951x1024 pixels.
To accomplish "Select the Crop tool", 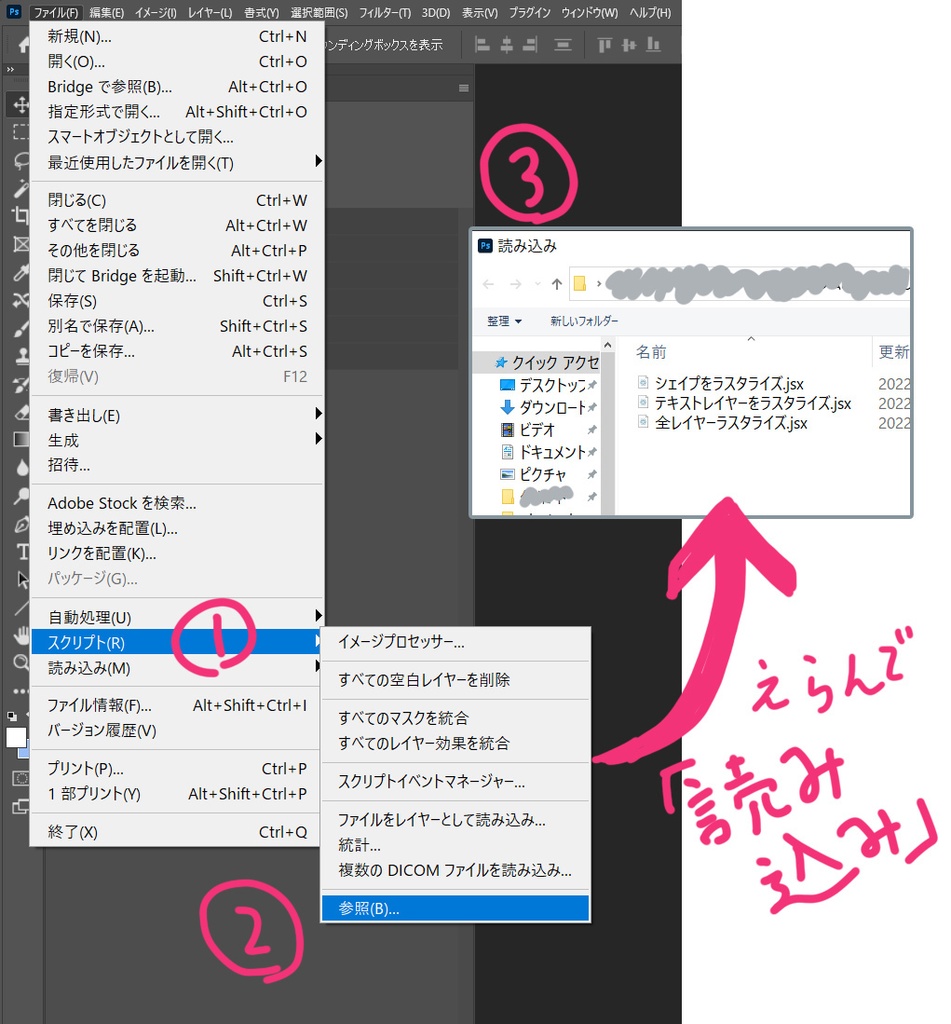I will pos(18,212).
